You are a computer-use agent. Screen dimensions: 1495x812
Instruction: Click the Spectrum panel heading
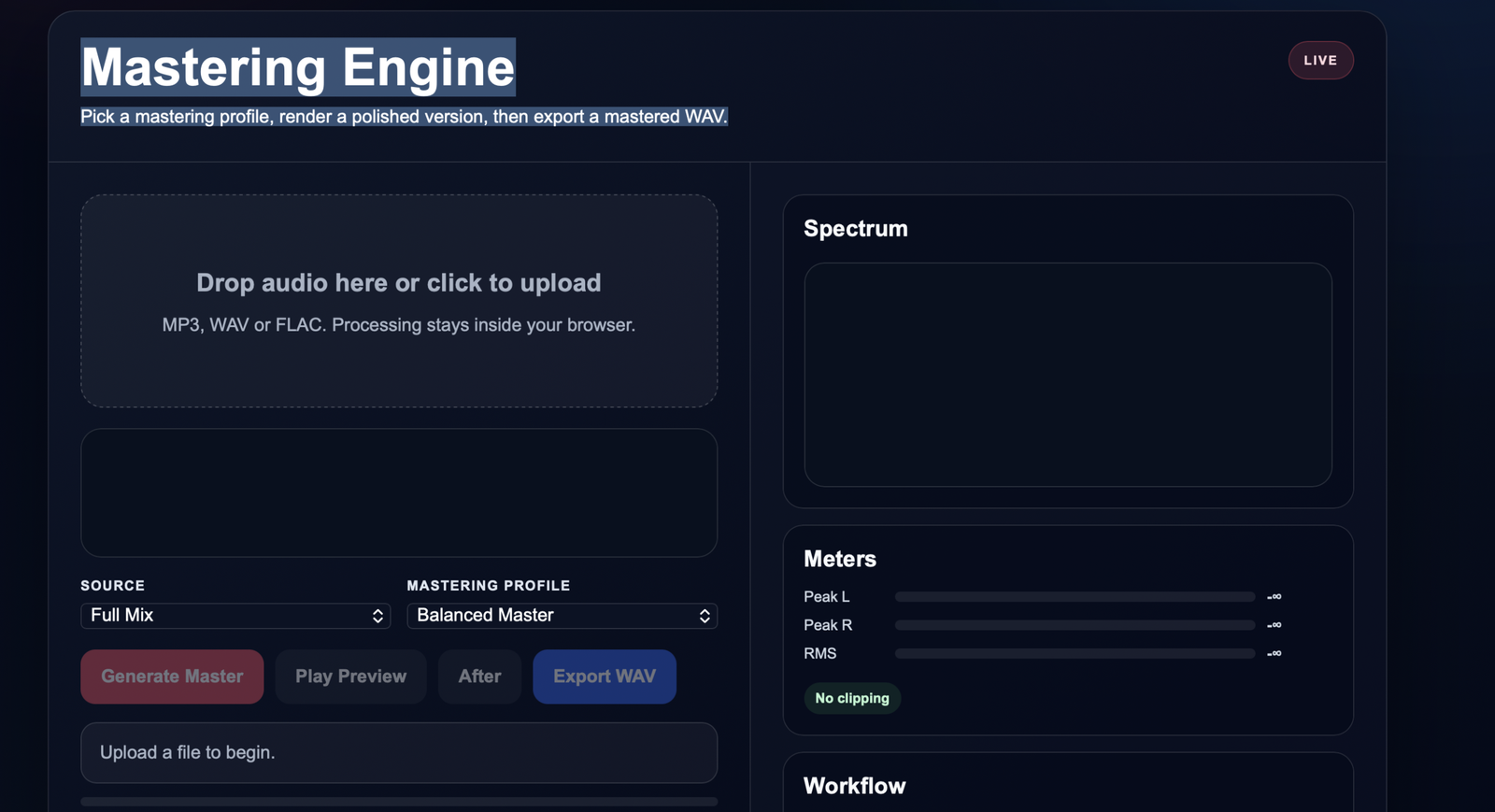click(856, 228)
